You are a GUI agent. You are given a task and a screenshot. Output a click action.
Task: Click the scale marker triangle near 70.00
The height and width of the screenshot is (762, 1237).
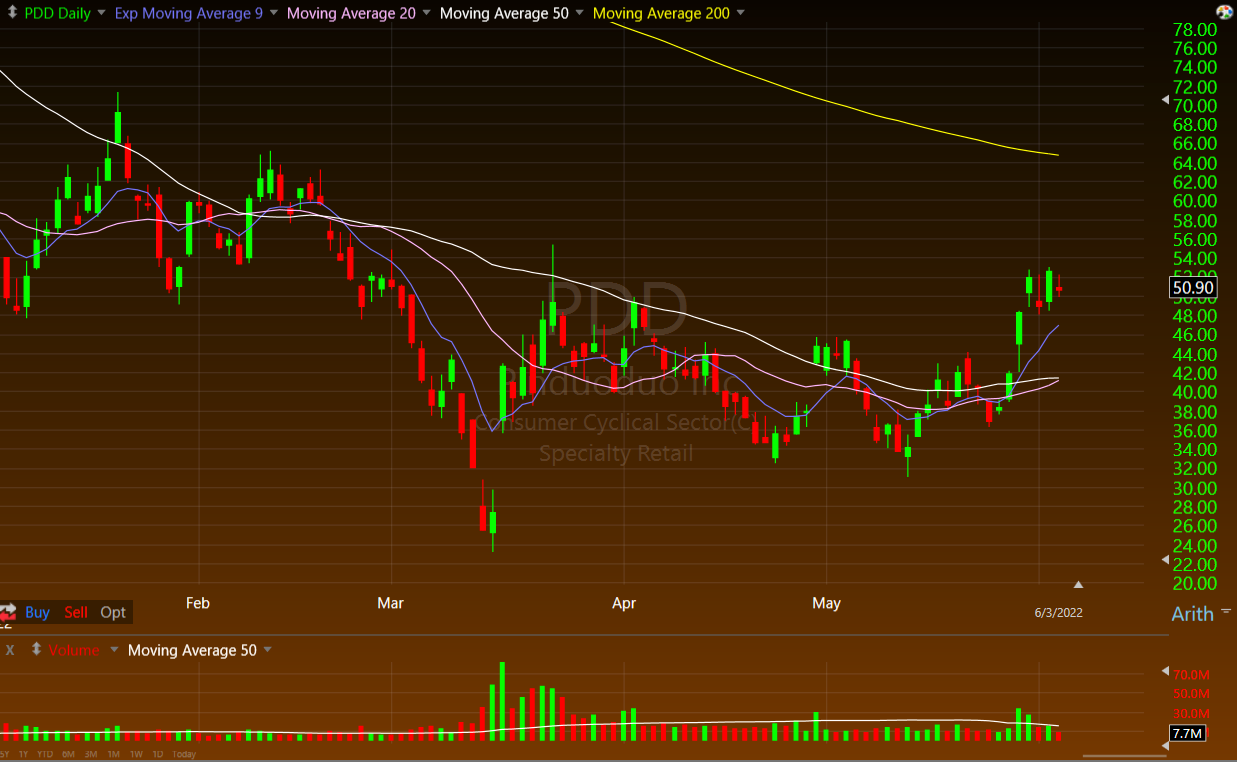1165,100
